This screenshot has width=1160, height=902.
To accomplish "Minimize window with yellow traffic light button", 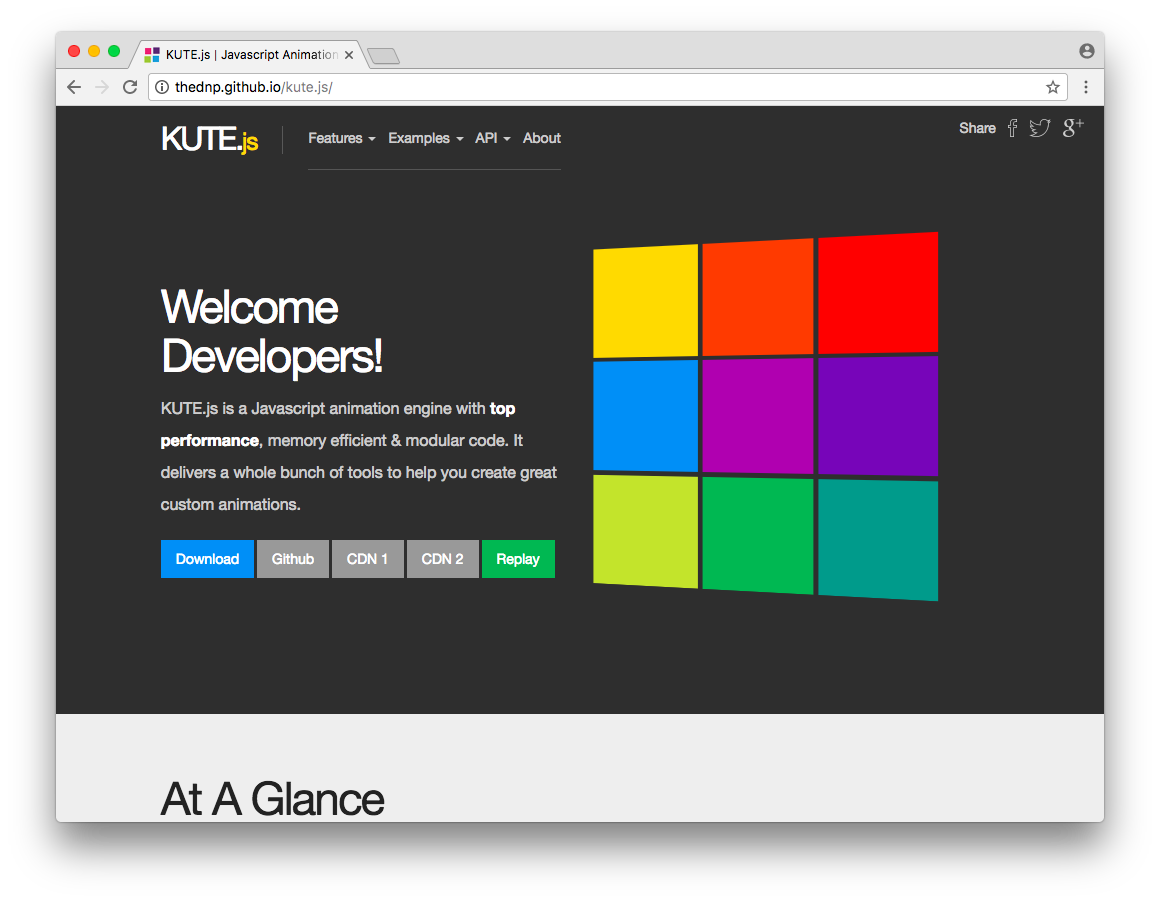I will (94, 51).
